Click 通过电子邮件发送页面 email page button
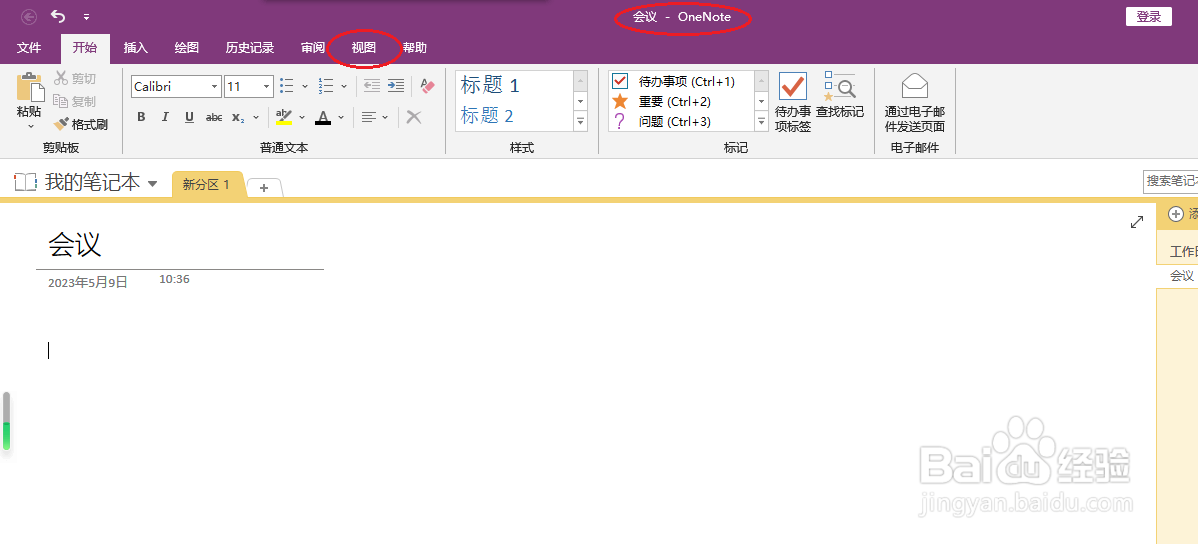The image size is (1198, 544). (x=915, y=102)
